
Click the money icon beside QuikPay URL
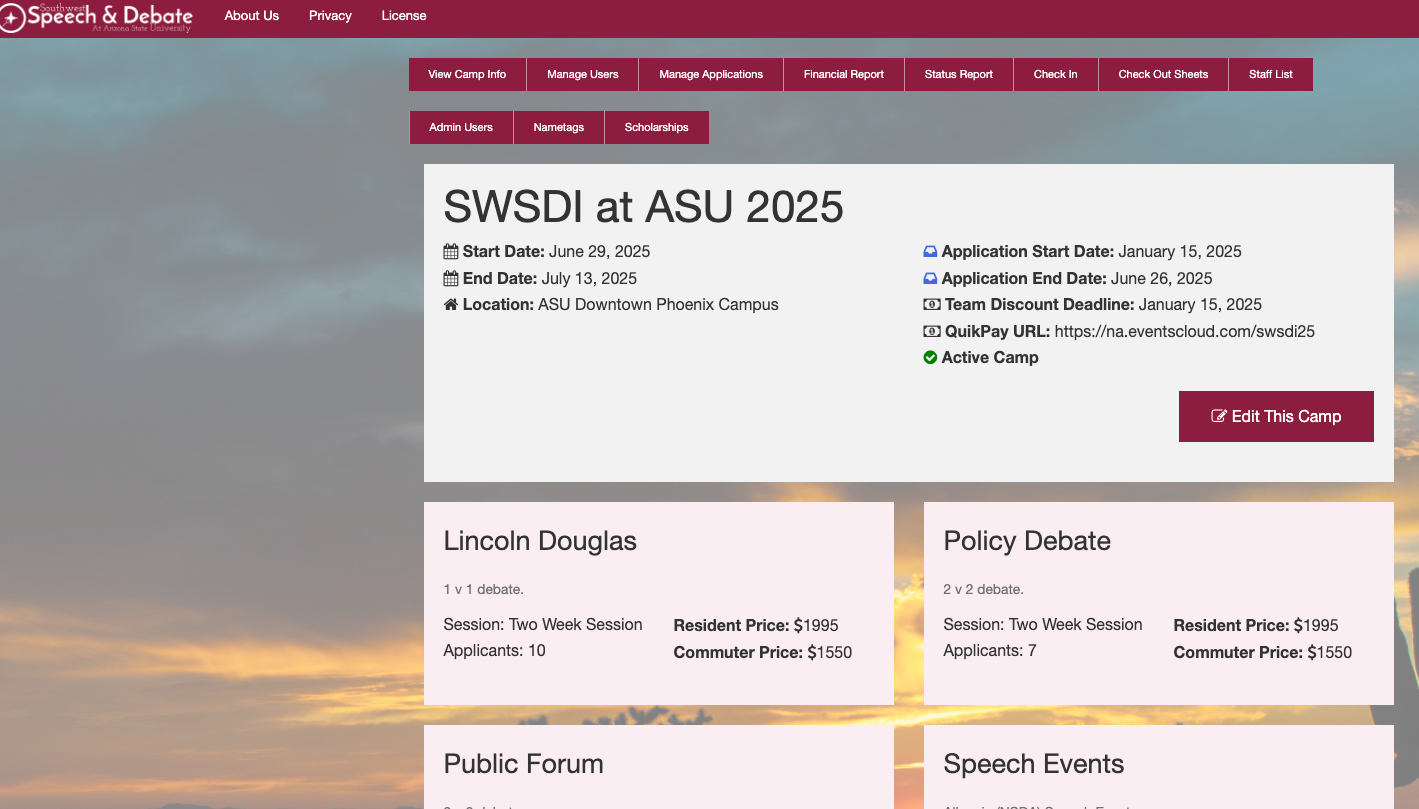[x=931, y=332]
